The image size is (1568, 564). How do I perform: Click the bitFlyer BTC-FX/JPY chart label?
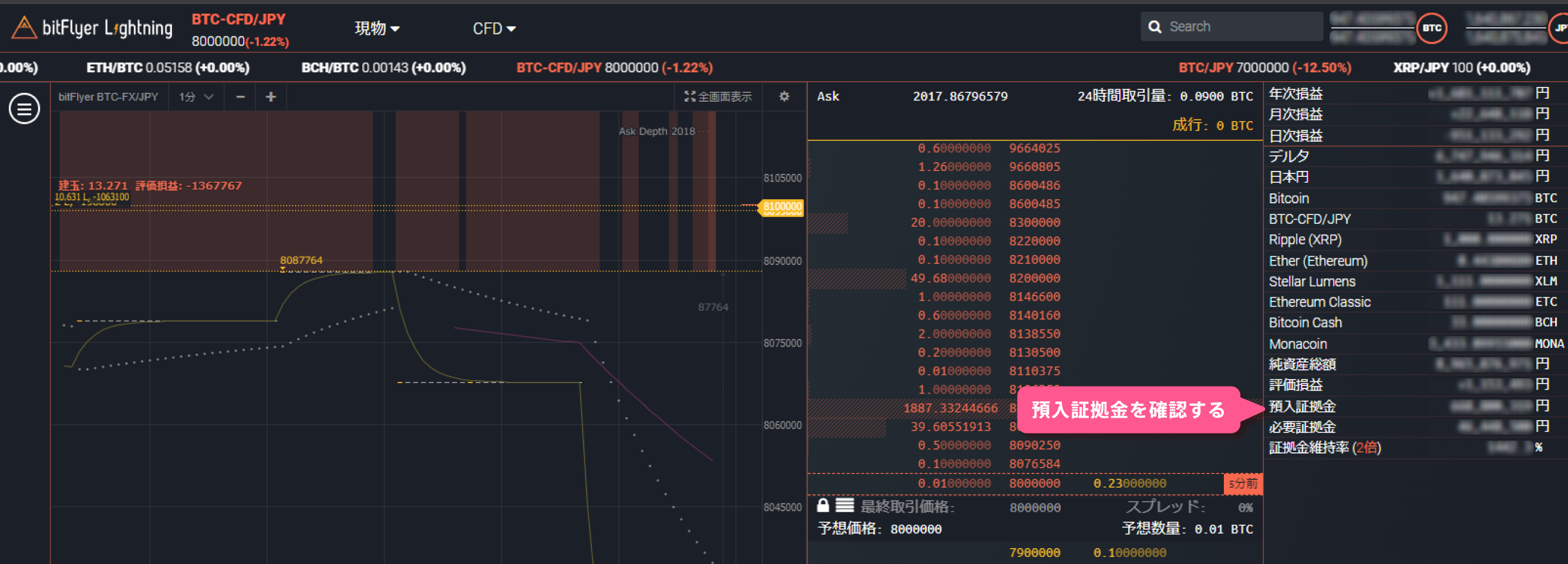[x=108, y=97]
